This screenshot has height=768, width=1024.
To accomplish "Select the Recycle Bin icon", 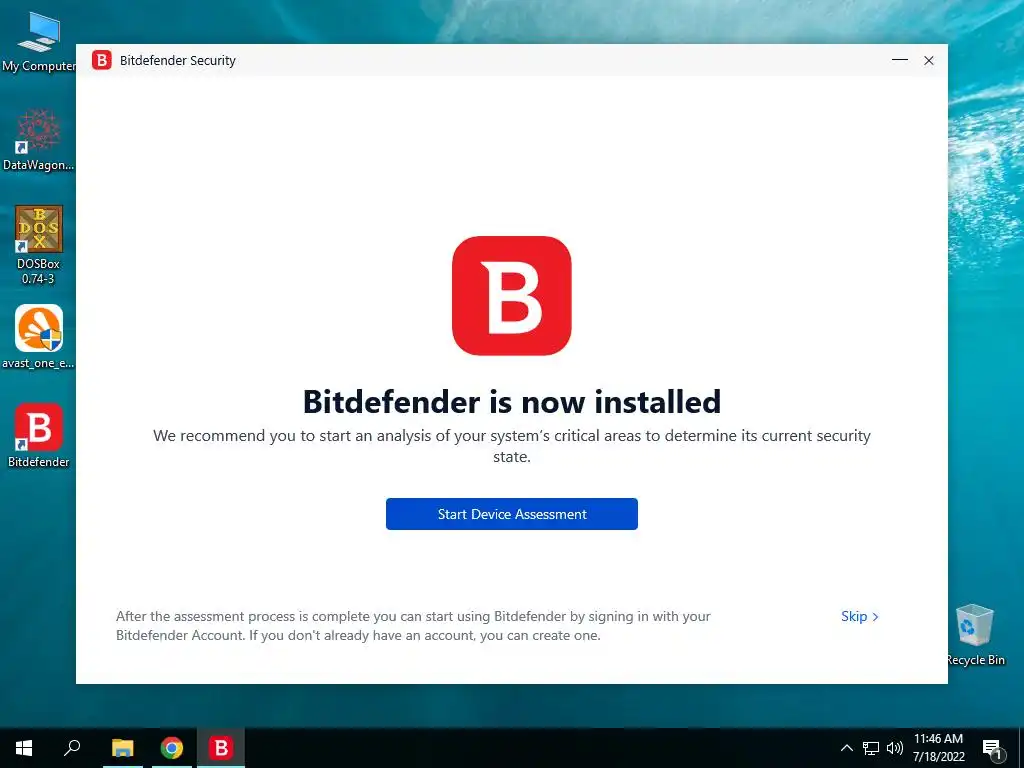I will (x=975, y=635).
